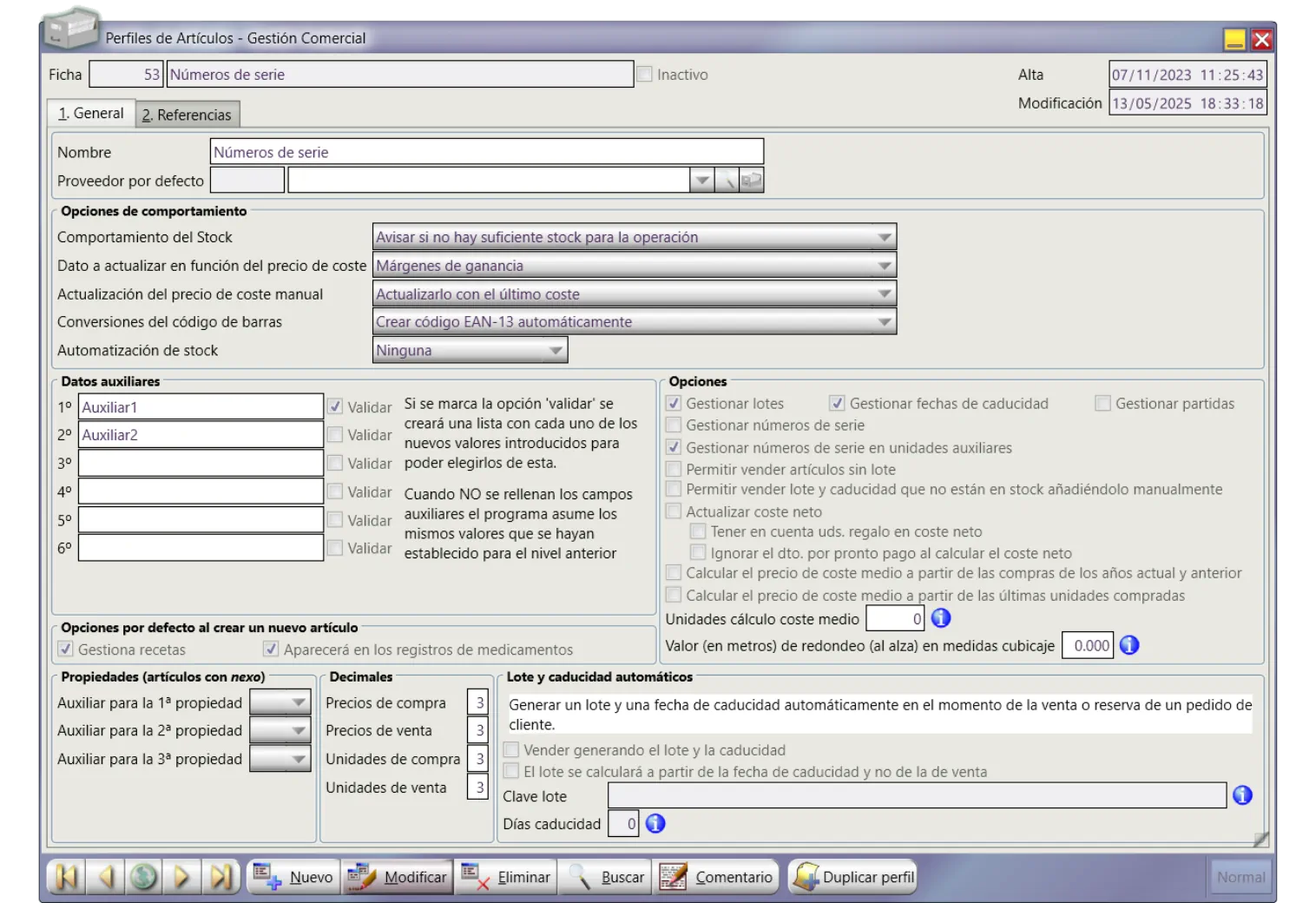Switch to the 1. General tab
This screenshot has height=903, width=1316.
coord(91,114)
